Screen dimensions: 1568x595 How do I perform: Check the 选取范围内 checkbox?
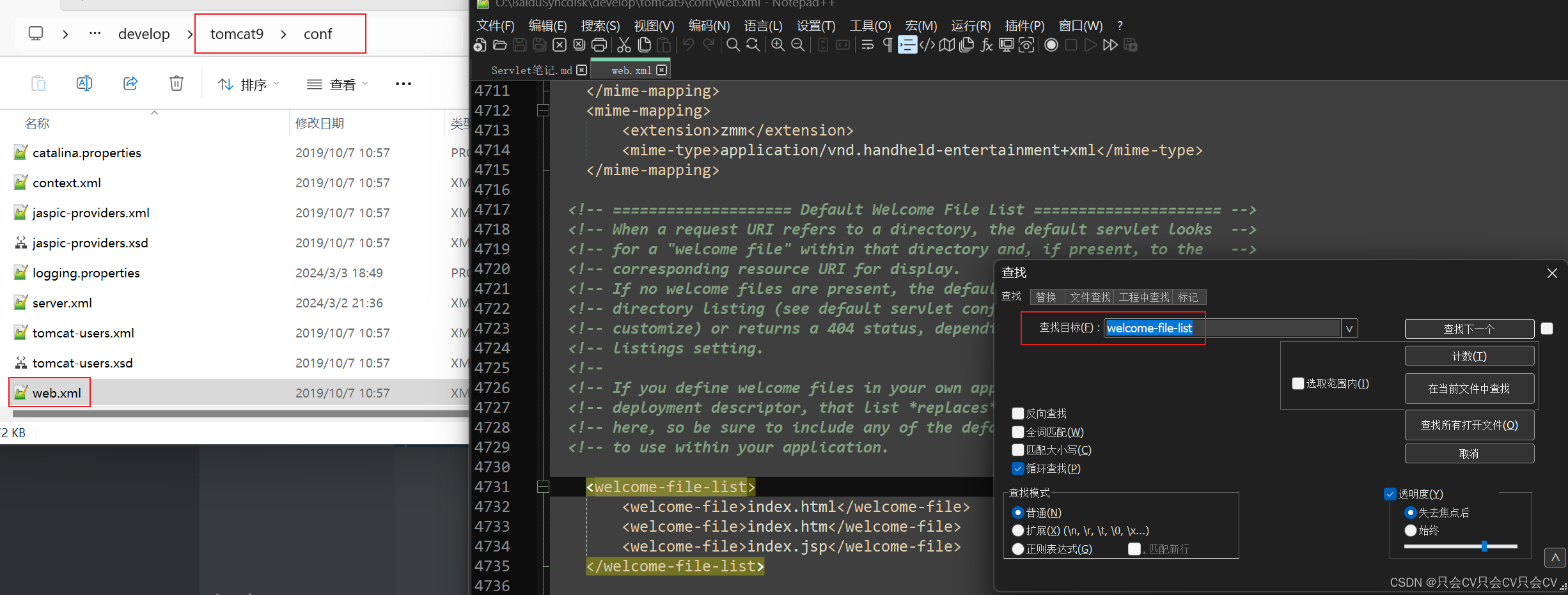1298,383
